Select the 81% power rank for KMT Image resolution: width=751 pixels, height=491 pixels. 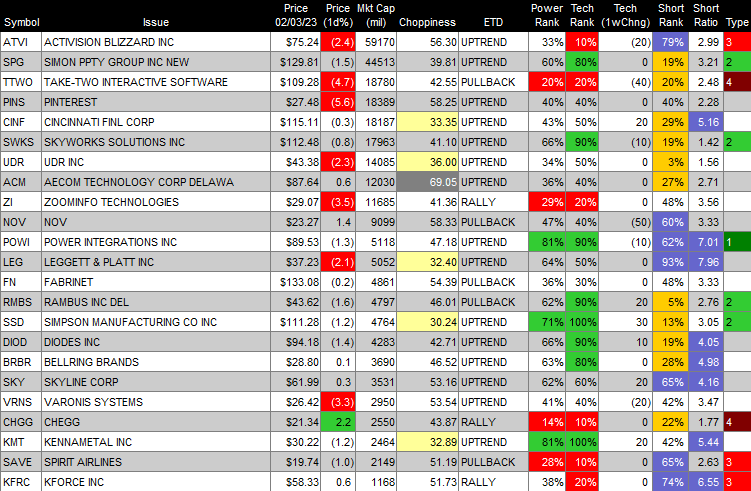point(546,442)
